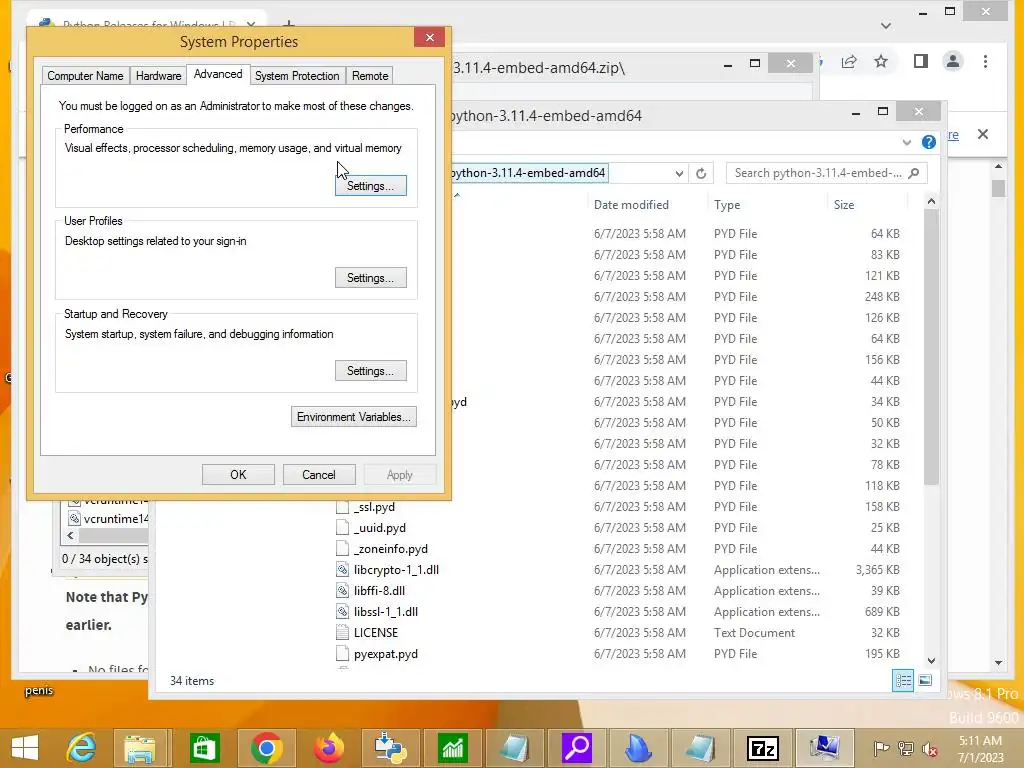Click the Chrome page scrollbar down arrow
1024x768 pixels.
coord(999,663)
